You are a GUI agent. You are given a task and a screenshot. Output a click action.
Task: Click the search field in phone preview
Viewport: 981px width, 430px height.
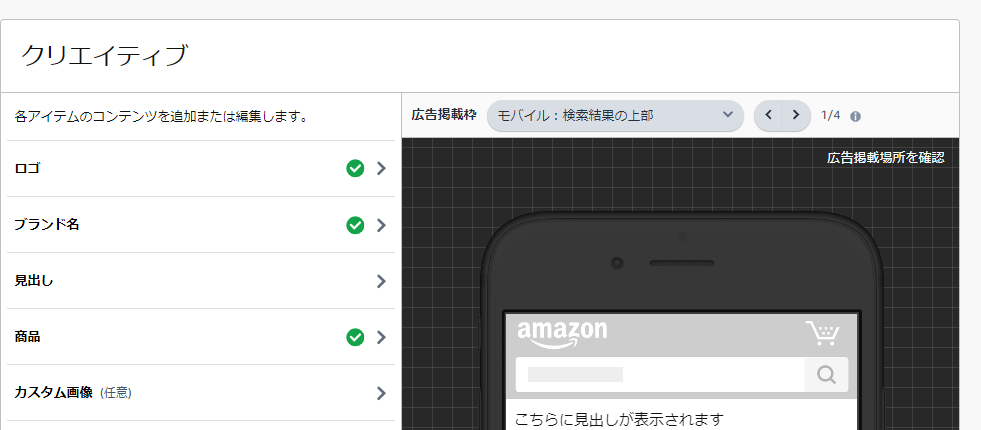click(660, 375)
